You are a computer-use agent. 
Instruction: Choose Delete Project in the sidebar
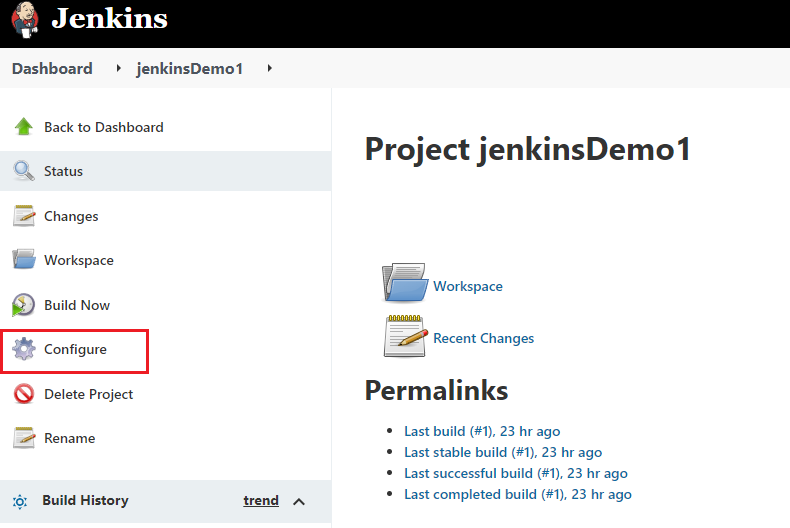click(89, 394)
